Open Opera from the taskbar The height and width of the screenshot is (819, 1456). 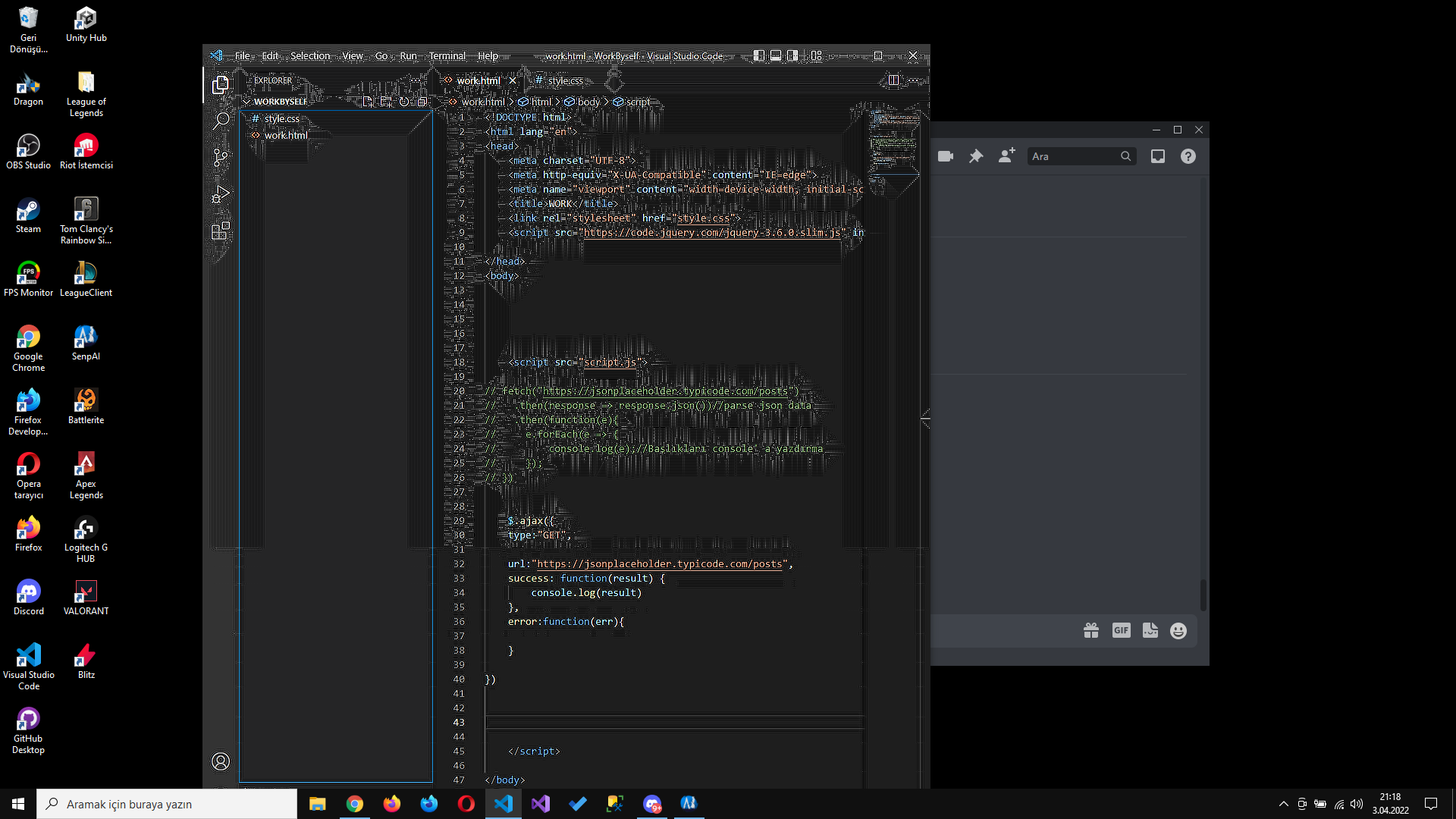[x=466, y=804]
